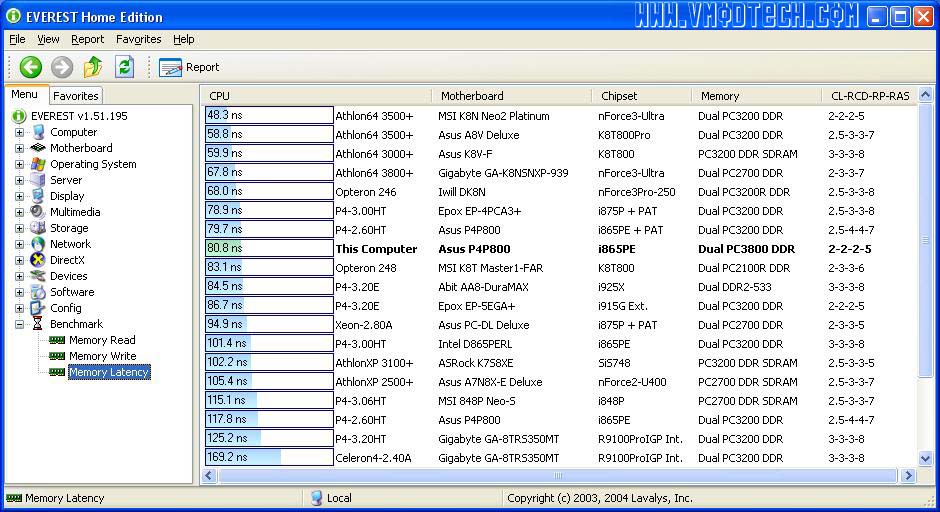This screenshot has width=940, height=512.
Task: Select the ASRock K7S8XE motherboard cell
Action: coord(477,363)
